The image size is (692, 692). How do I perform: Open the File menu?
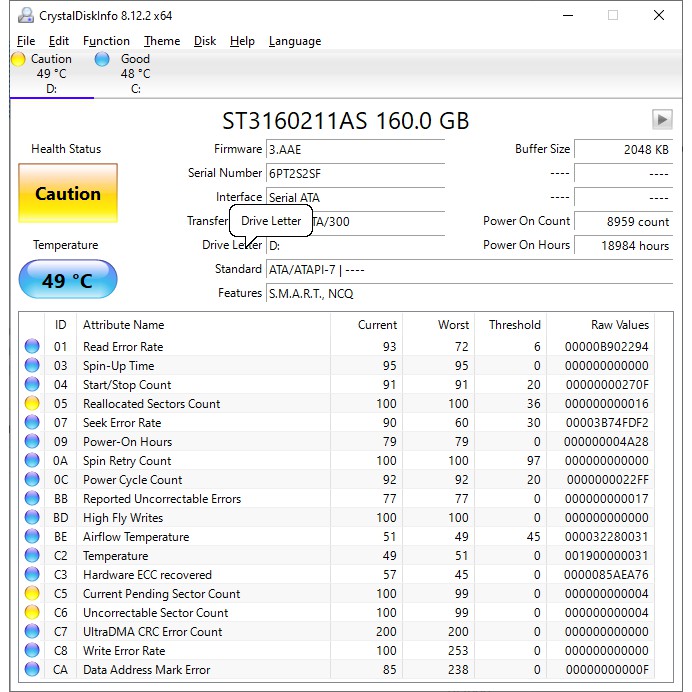click(26, 41)
